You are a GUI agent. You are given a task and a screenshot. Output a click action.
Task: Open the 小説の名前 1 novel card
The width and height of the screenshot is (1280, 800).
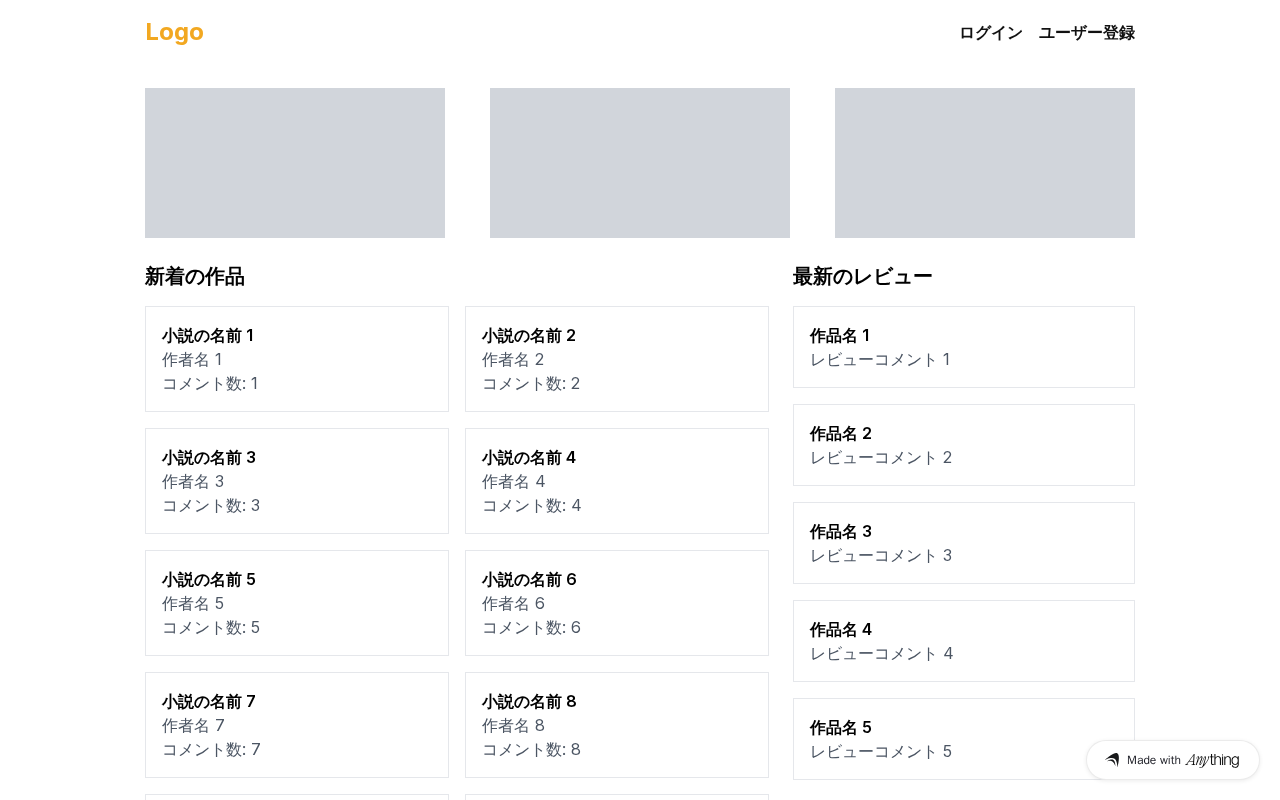pos(297,359)
